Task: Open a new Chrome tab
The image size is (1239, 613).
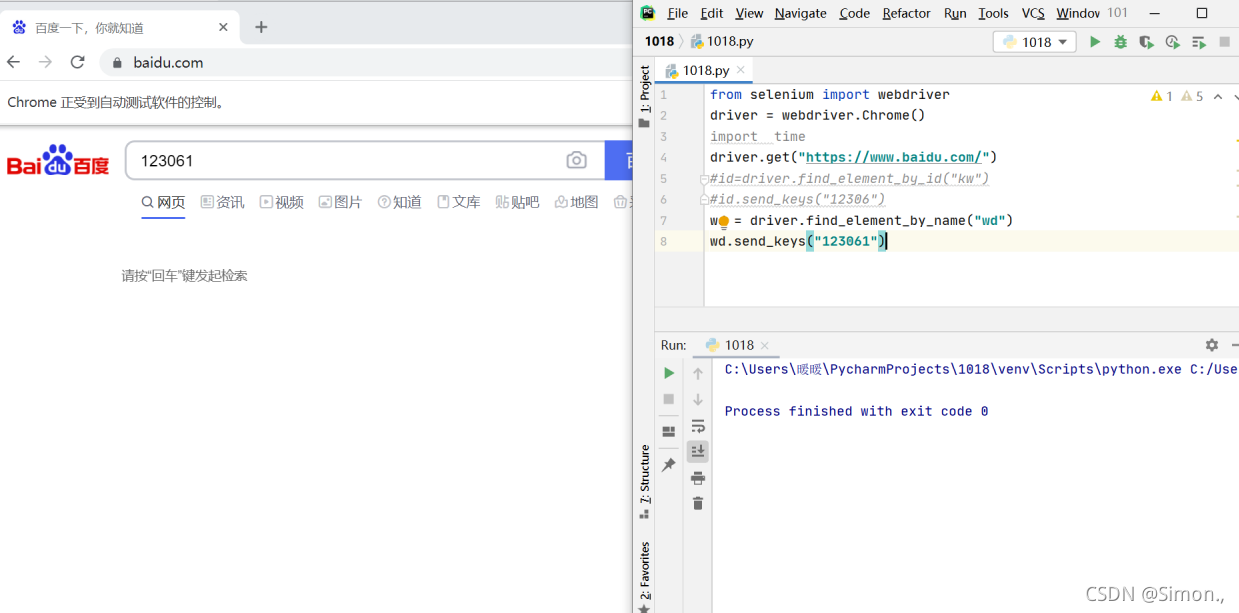Action: (x=261, y=27)
